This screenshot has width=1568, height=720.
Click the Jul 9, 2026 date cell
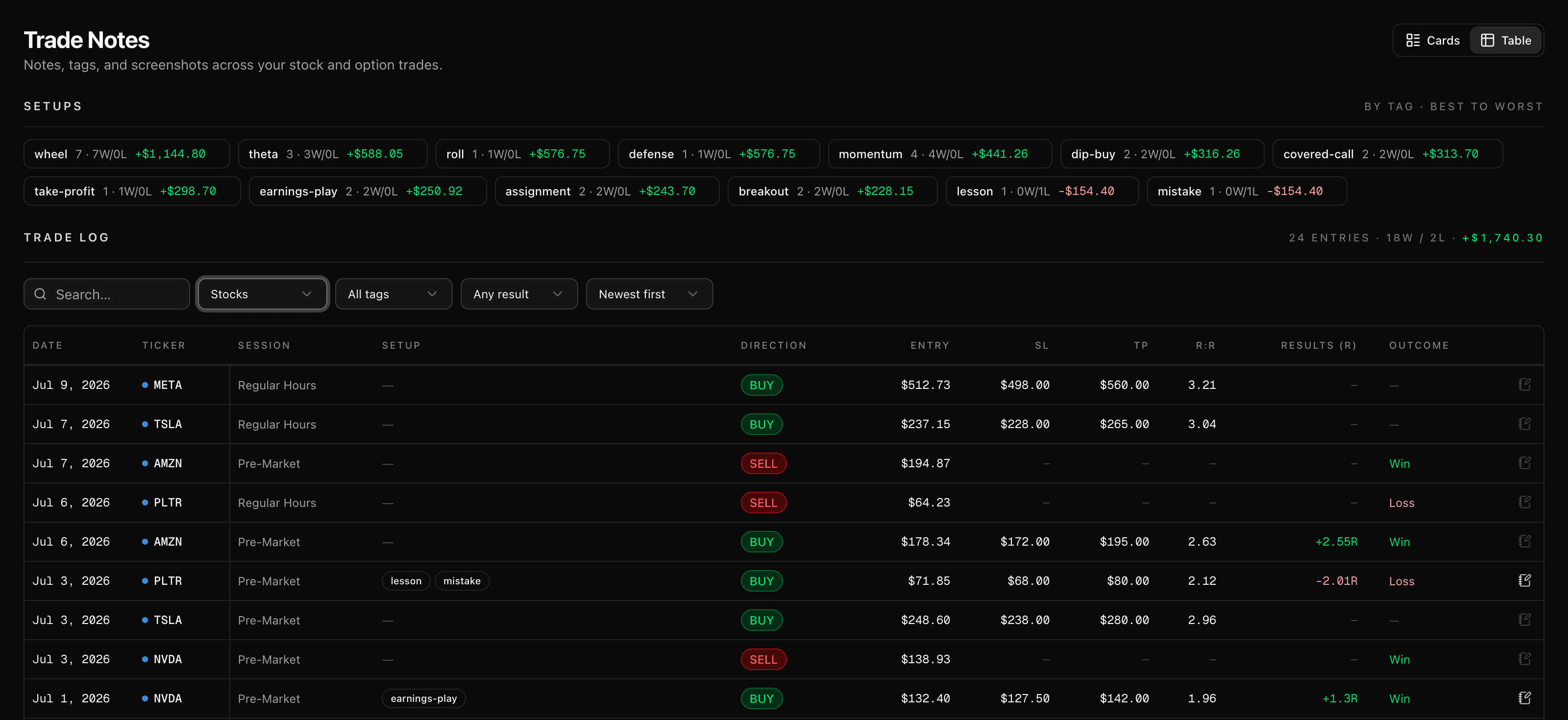(71, 384)
